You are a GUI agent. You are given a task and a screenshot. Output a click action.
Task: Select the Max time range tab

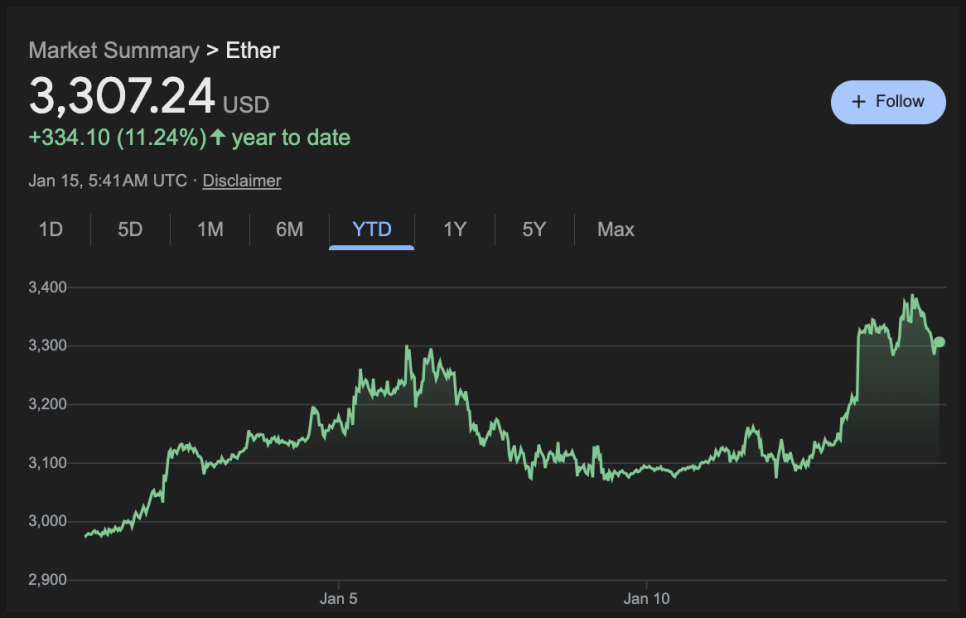pos(615,230)
